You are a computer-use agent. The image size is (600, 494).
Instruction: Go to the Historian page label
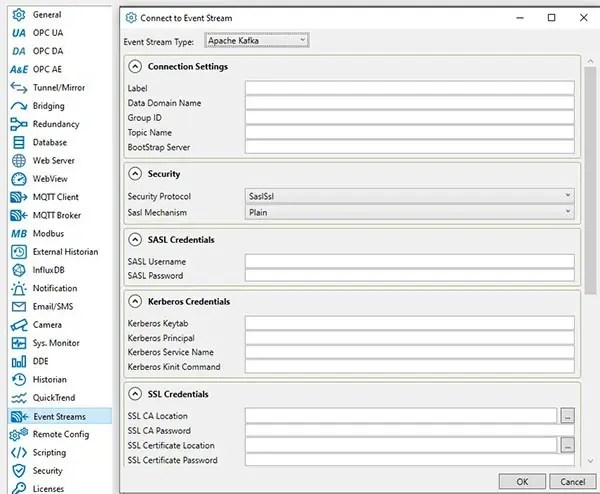point(50,380)
